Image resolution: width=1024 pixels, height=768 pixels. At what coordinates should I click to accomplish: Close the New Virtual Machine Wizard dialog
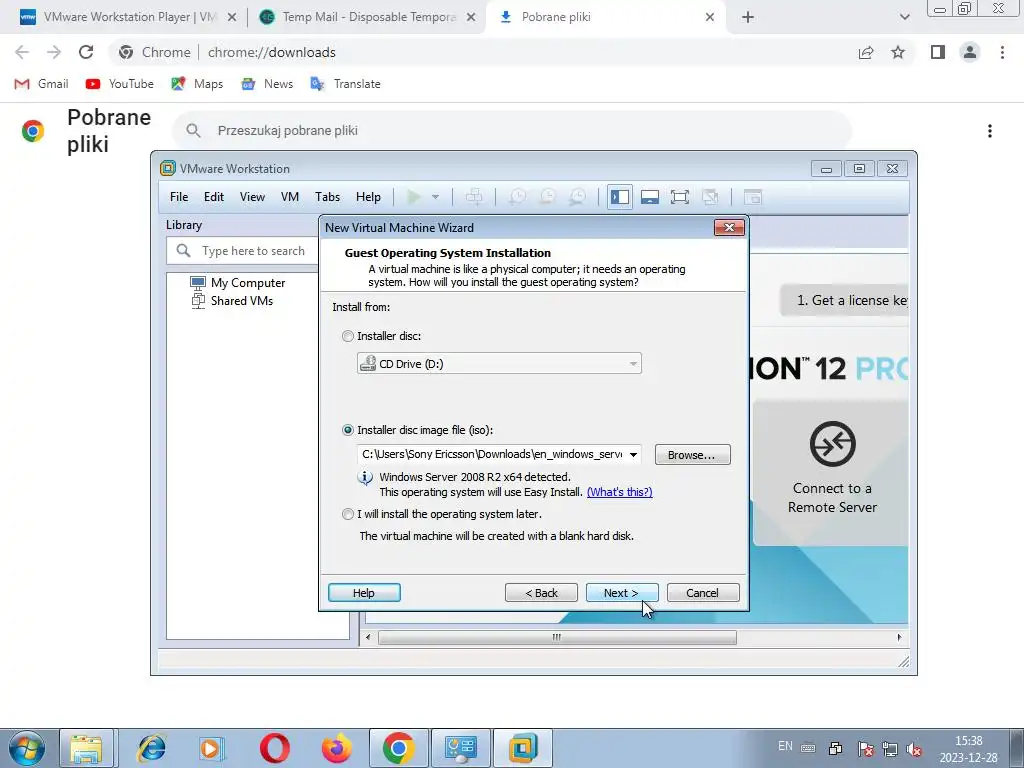[729, 227]
